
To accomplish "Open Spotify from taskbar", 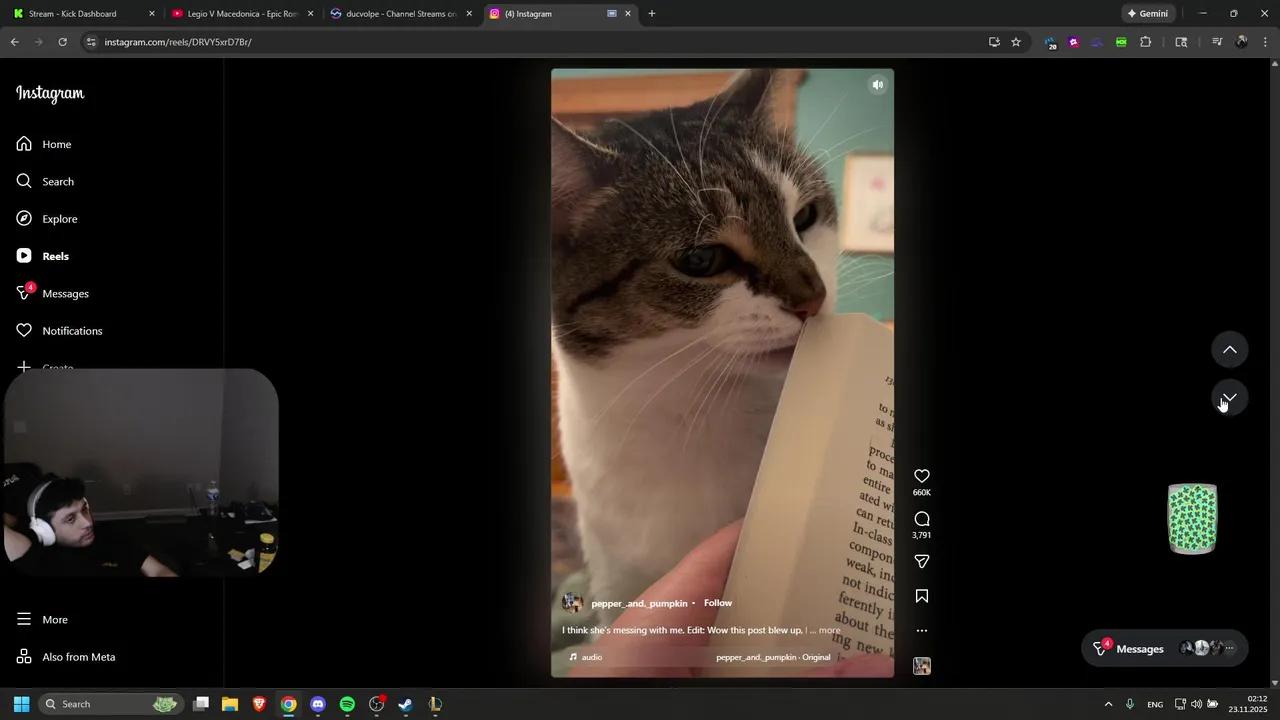I will pyautogui.click(x=347, y=704).
